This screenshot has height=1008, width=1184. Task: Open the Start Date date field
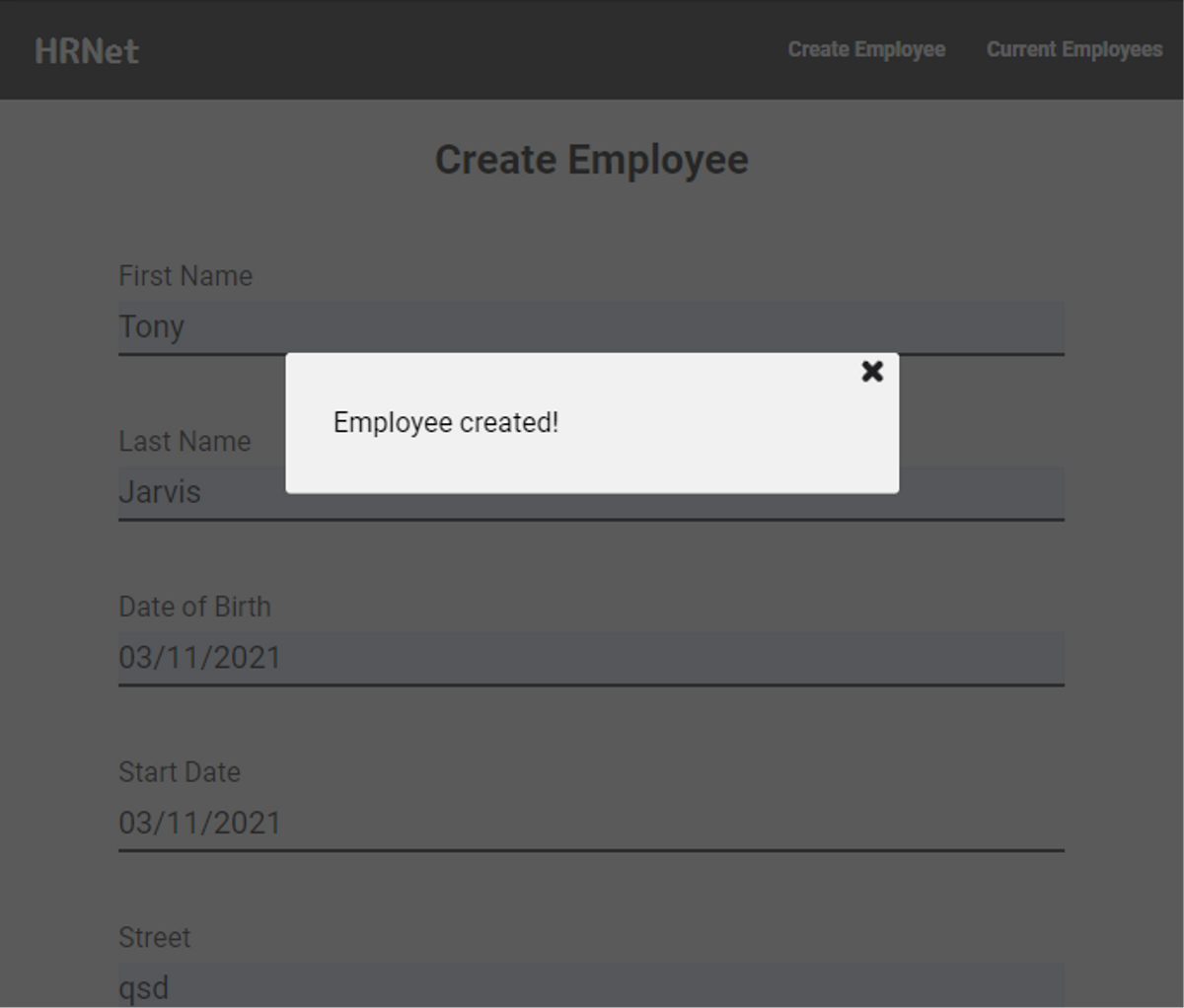pyautogui.click(x=592, y=824)
